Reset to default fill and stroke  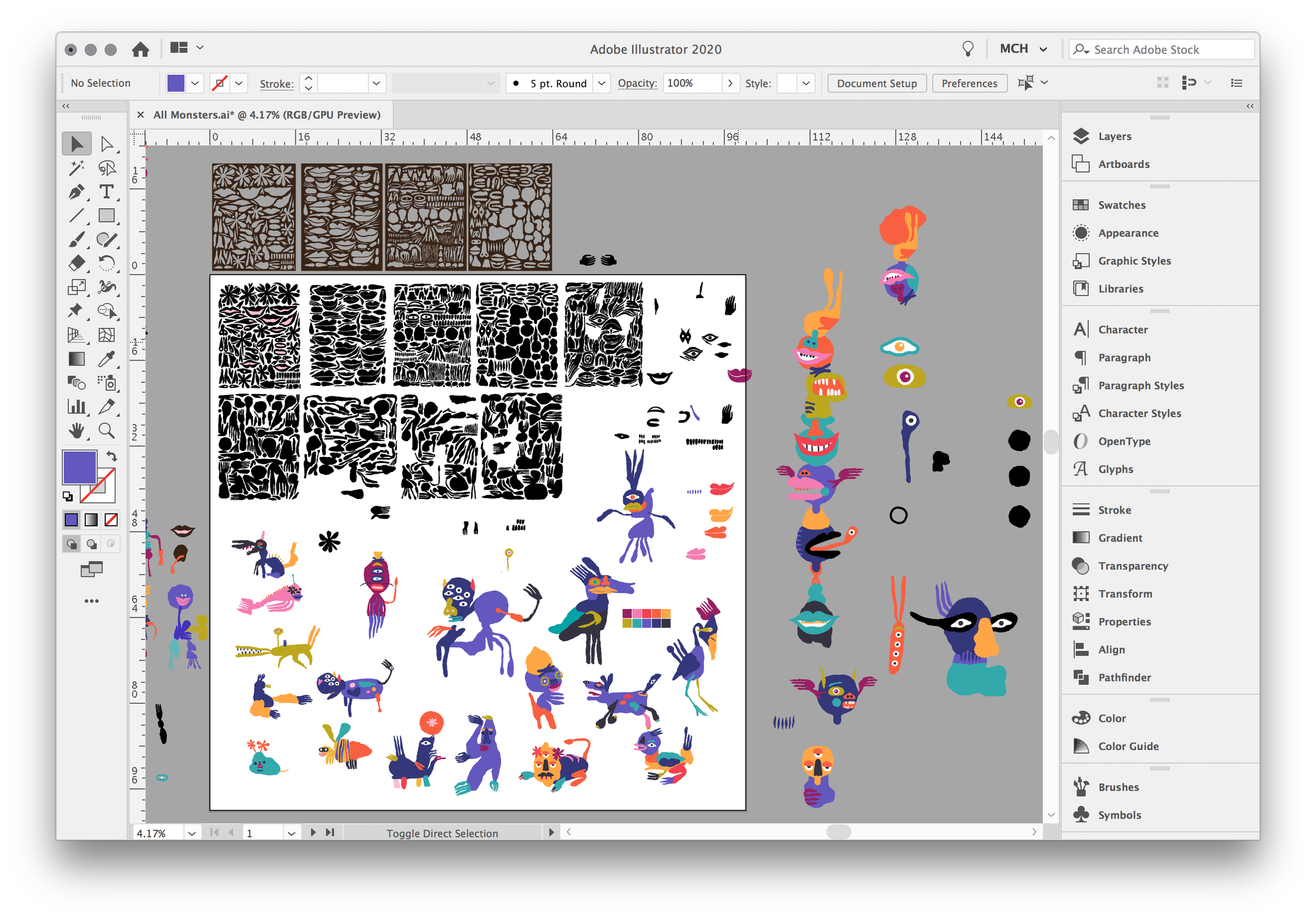pos(68,497)
